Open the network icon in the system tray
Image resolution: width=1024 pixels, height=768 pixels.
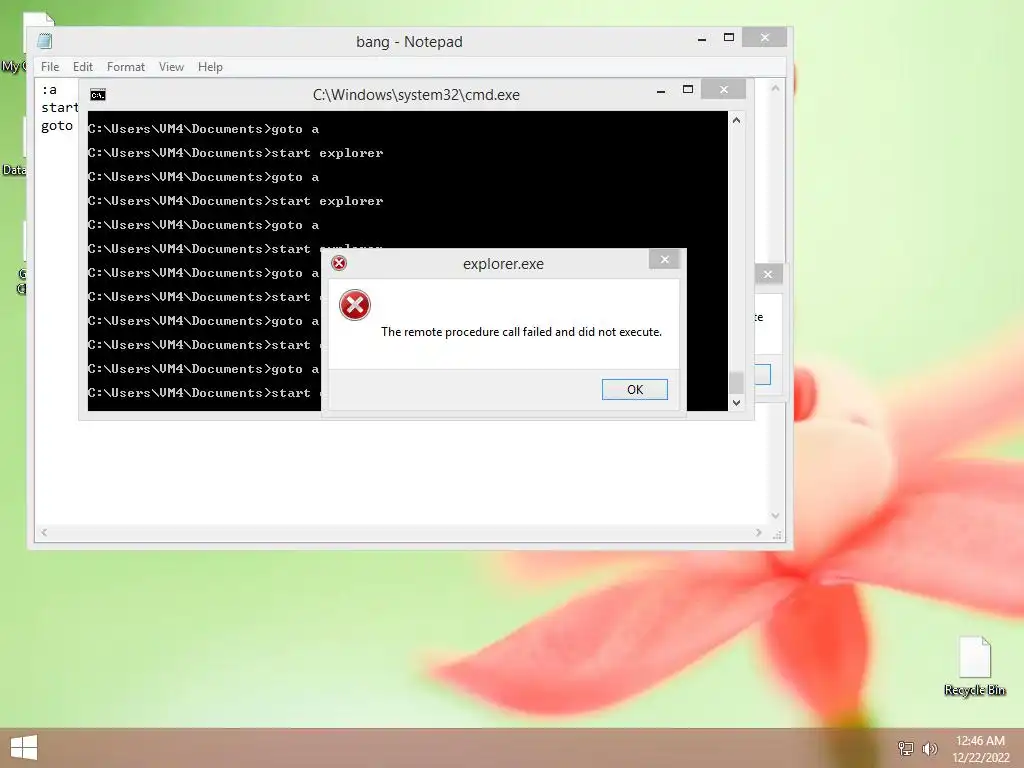coord(905,748)
